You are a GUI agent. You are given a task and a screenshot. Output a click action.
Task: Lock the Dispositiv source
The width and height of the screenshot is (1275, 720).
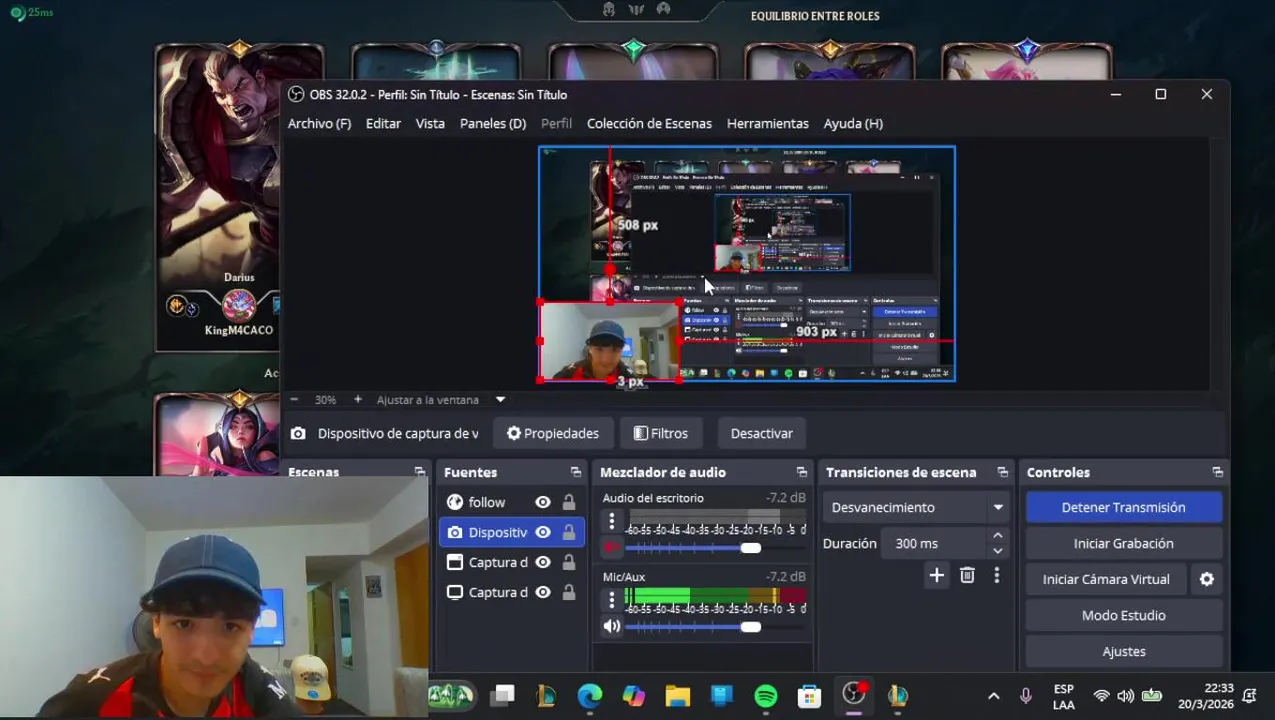[x=568, y=532]
